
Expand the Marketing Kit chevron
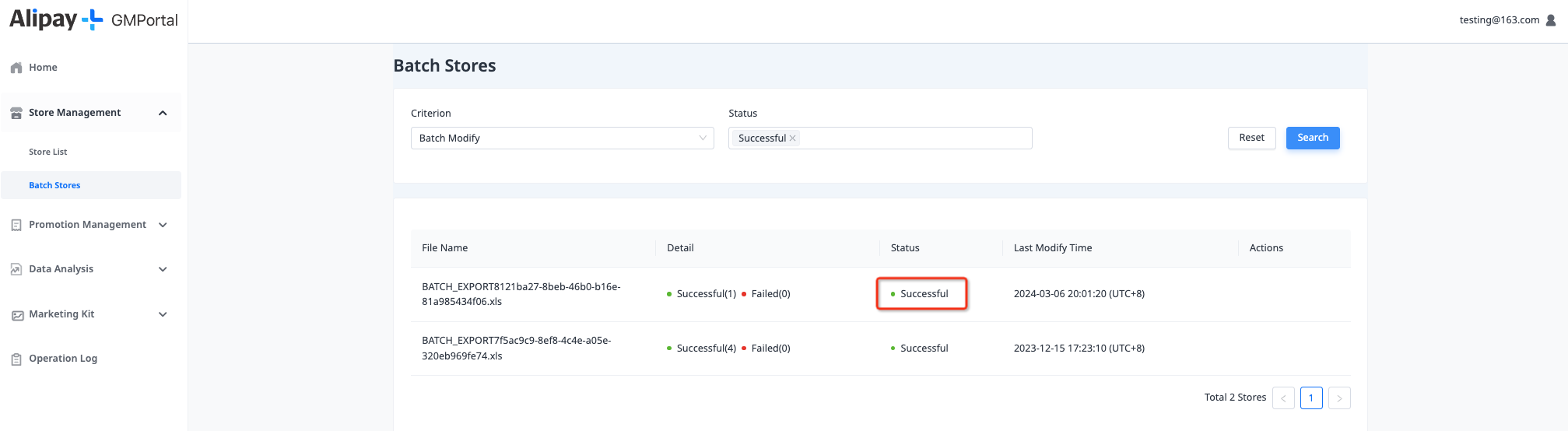point(163,314)
